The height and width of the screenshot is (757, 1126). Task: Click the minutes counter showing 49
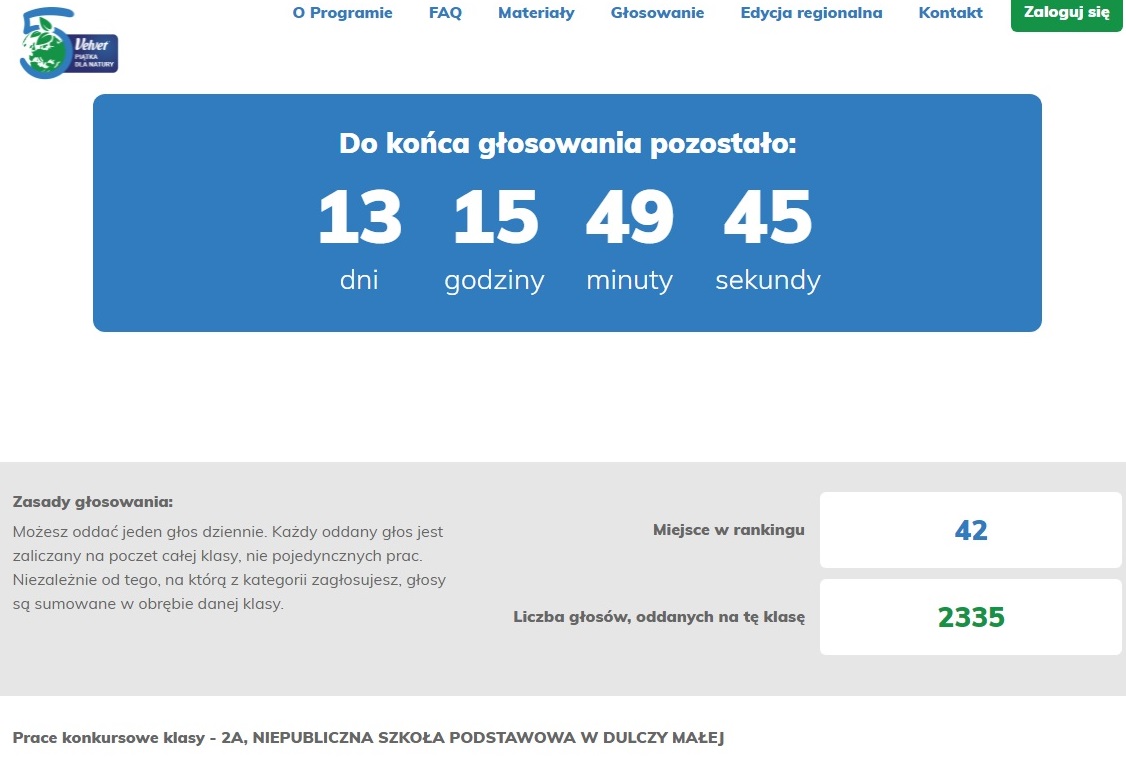629,217
